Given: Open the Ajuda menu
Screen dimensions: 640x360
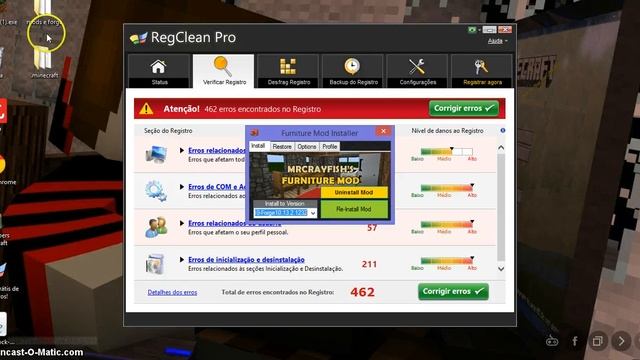Looking at the screenshot, I should (x=497, y=41).
